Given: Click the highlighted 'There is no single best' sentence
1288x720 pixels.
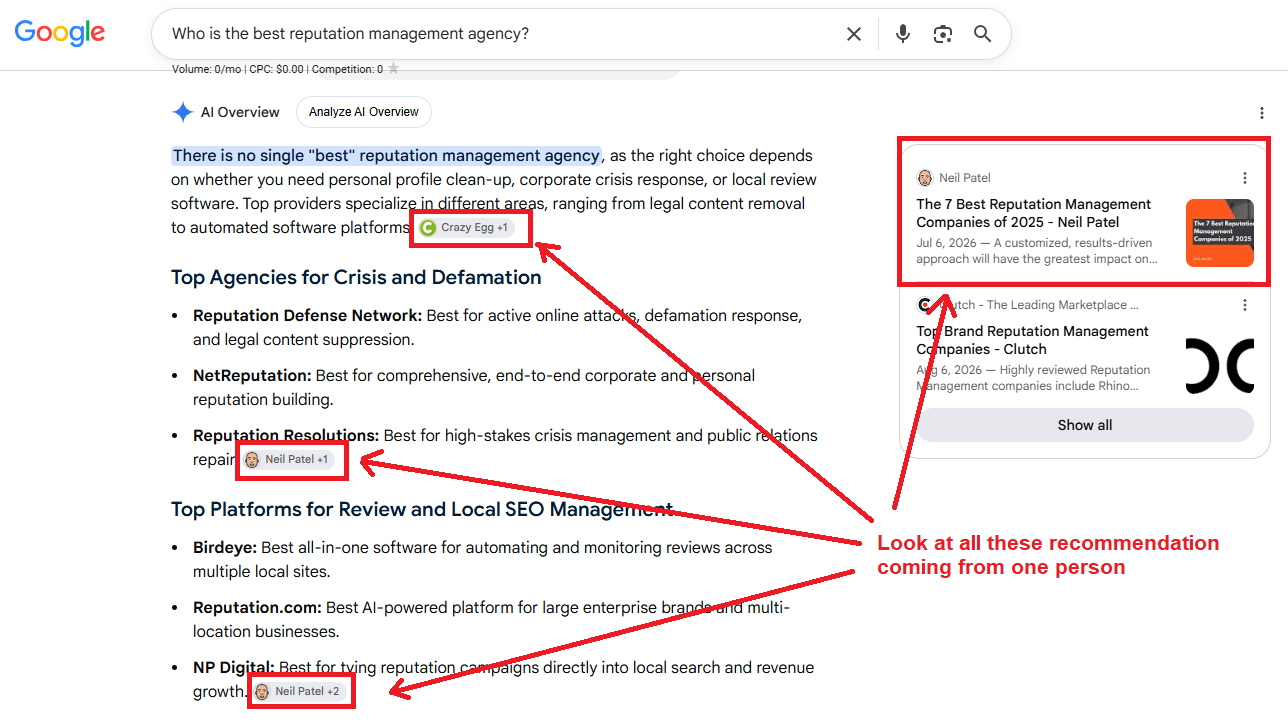Looking at the screenshot, I should pos(386,156).
